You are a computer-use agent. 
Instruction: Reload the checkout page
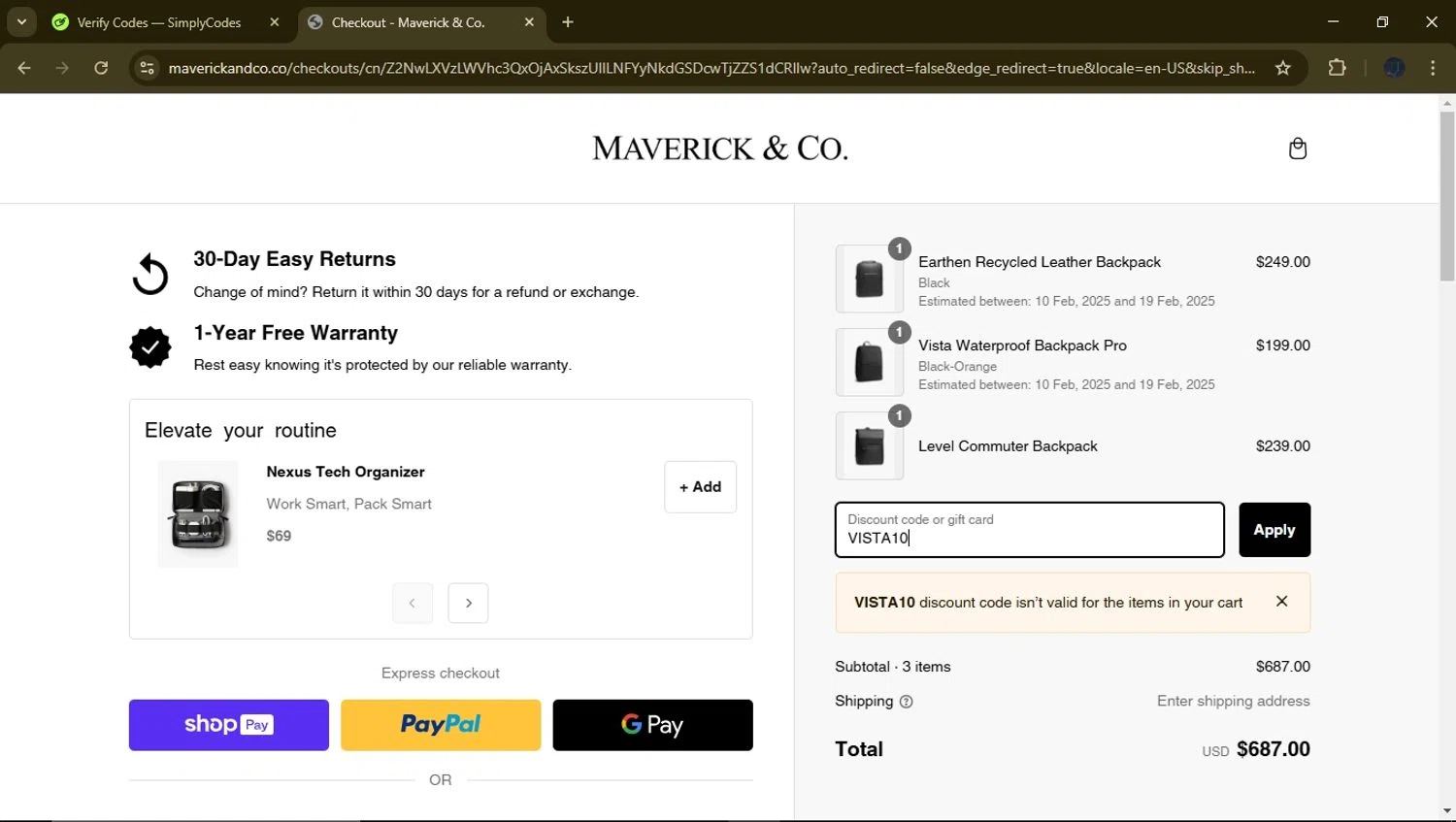coord(101,68)
